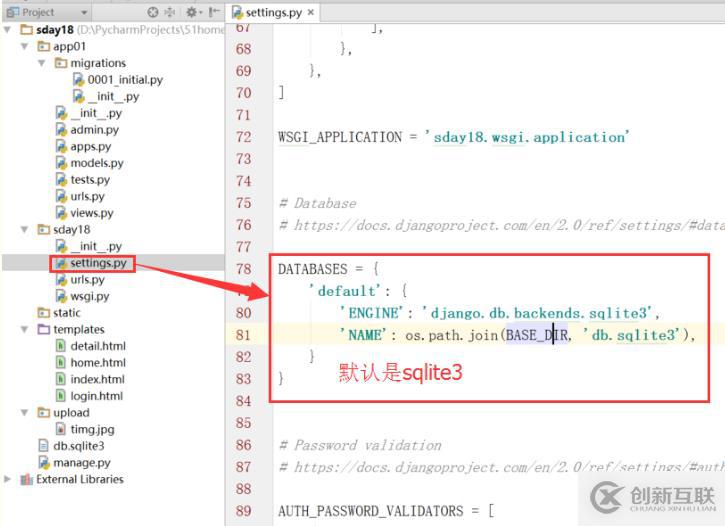The height and width of the screenshot is (526, 725).
Task: Place cursor on WSGI_APPLICATION line
Action: [453, 137]
